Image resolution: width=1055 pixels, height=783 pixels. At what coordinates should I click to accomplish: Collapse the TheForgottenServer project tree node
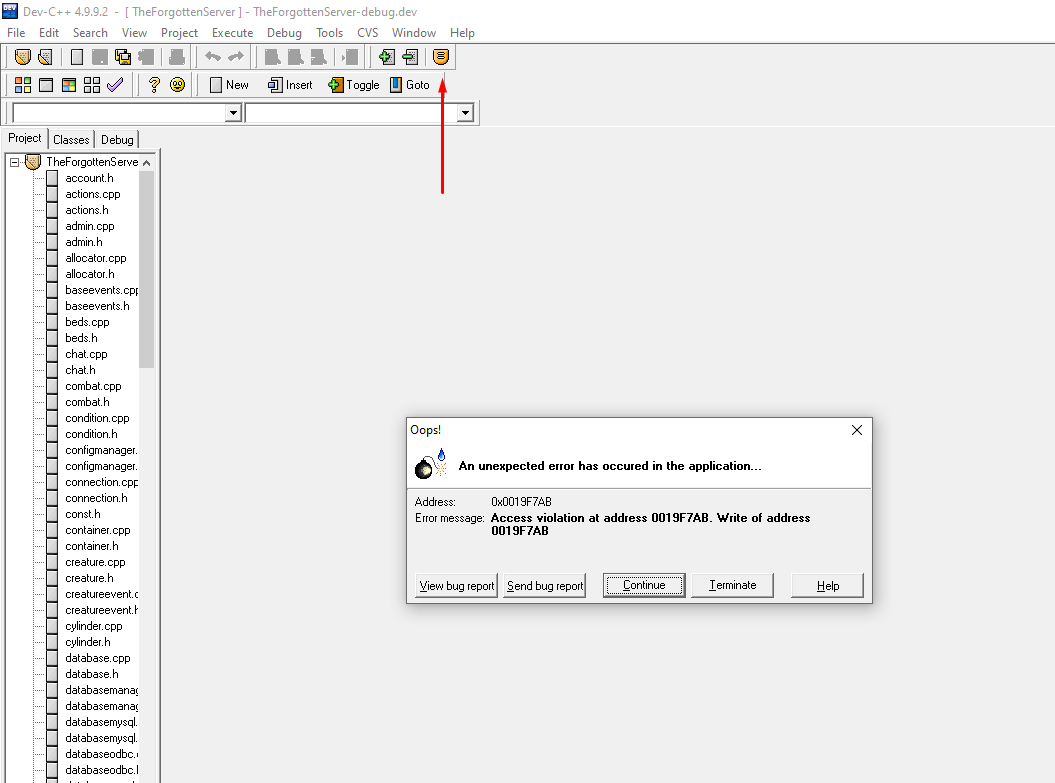(x=14, y=162)
